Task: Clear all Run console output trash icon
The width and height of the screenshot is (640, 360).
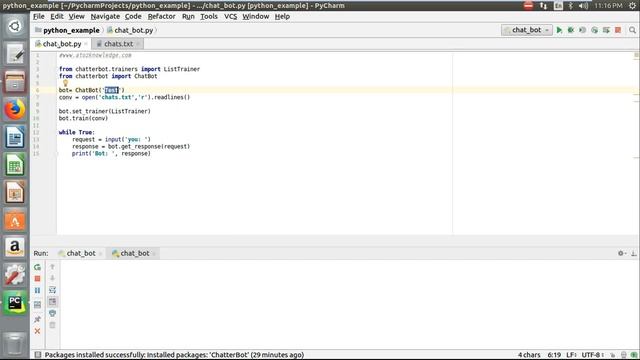Action: 52,325
